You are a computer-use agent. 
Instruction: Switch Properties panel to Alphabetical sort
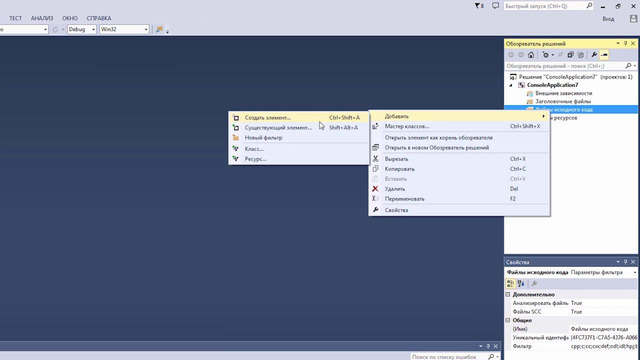(x=521, y=283)
